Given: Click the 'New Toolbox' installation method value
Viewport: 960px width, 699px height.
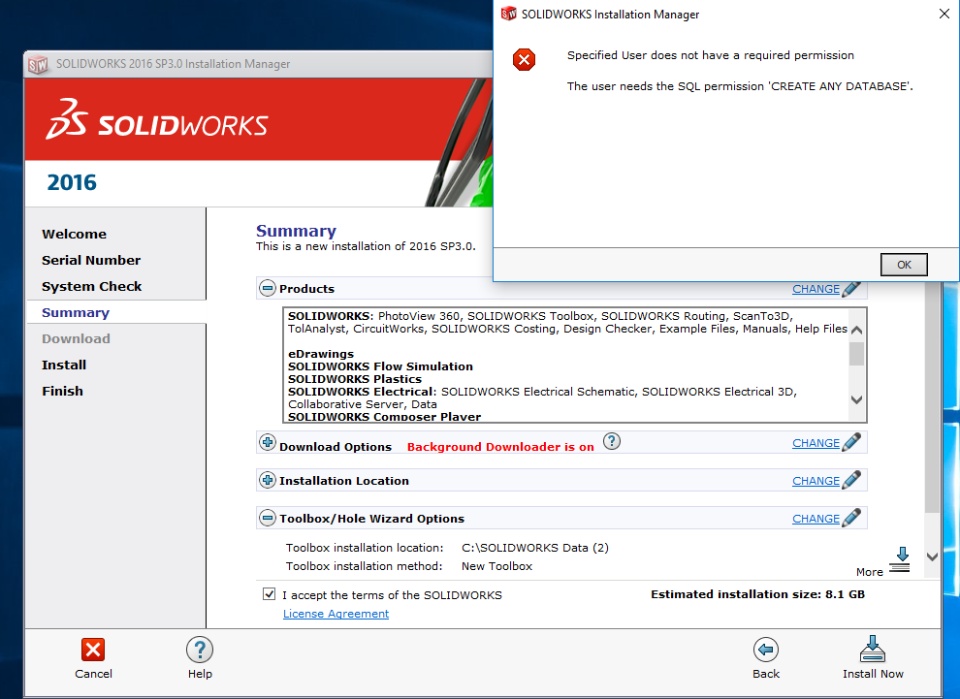Looking at the screenshot, I should click(497, 566).
